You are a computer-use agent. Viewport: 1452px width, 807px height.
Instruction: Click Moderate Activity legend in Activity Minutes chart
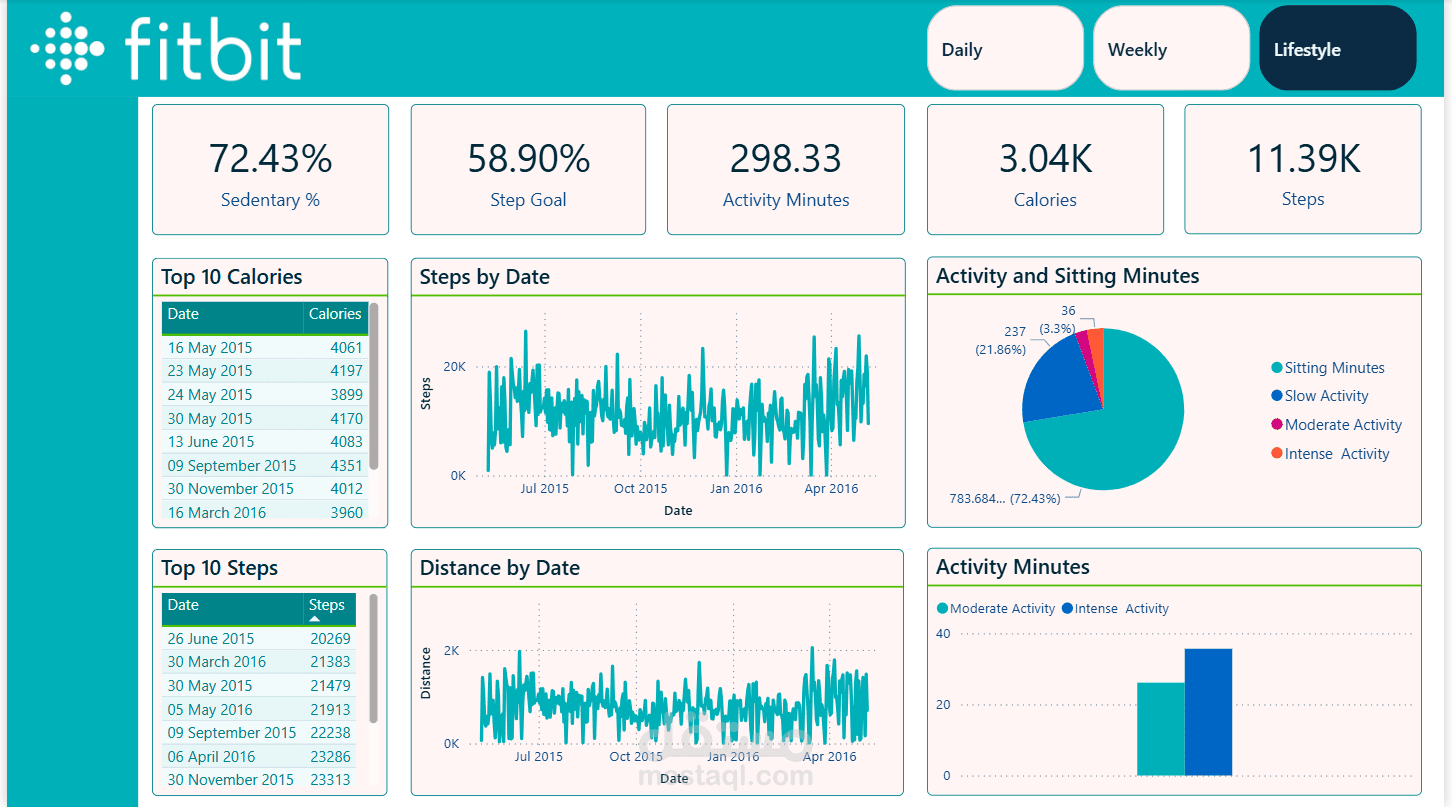[x=996, y=608]
